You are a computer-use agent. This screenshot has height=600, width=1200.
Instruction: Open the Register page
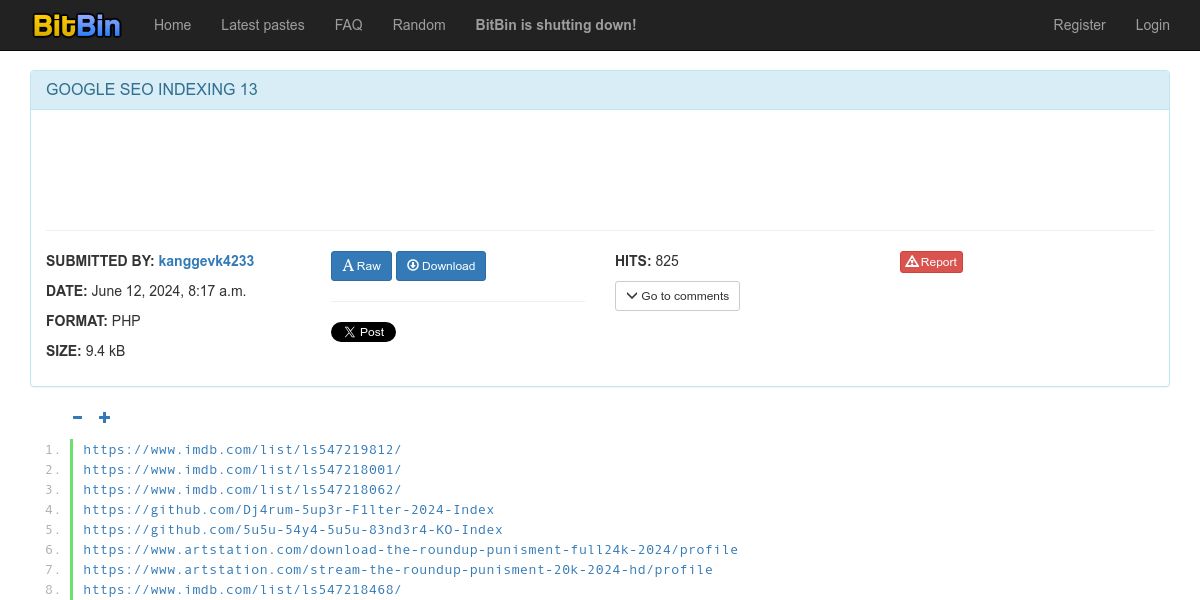click(1079, 25)
